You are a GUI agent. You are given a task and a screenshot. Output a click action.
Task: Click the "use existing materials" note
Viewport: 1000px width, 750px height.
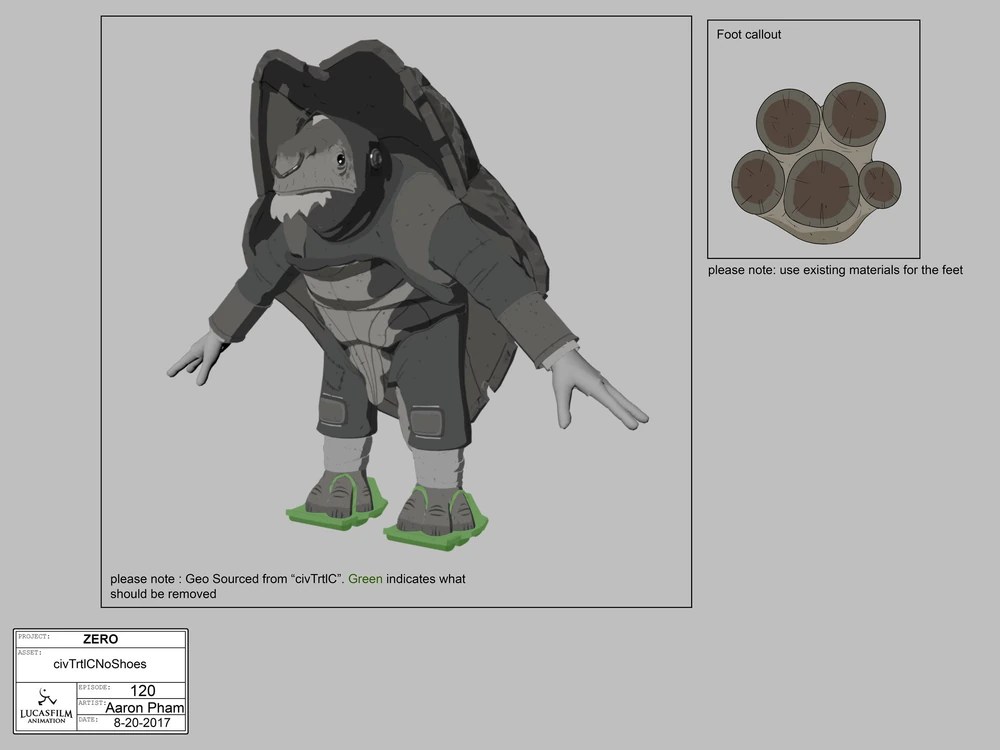835,270
